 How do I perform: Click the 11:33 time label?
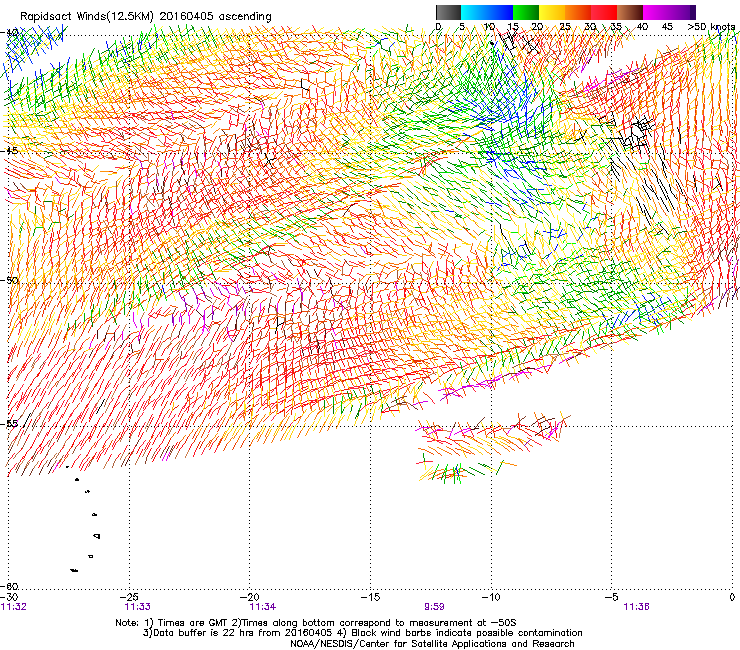click(x=137, y=607)
